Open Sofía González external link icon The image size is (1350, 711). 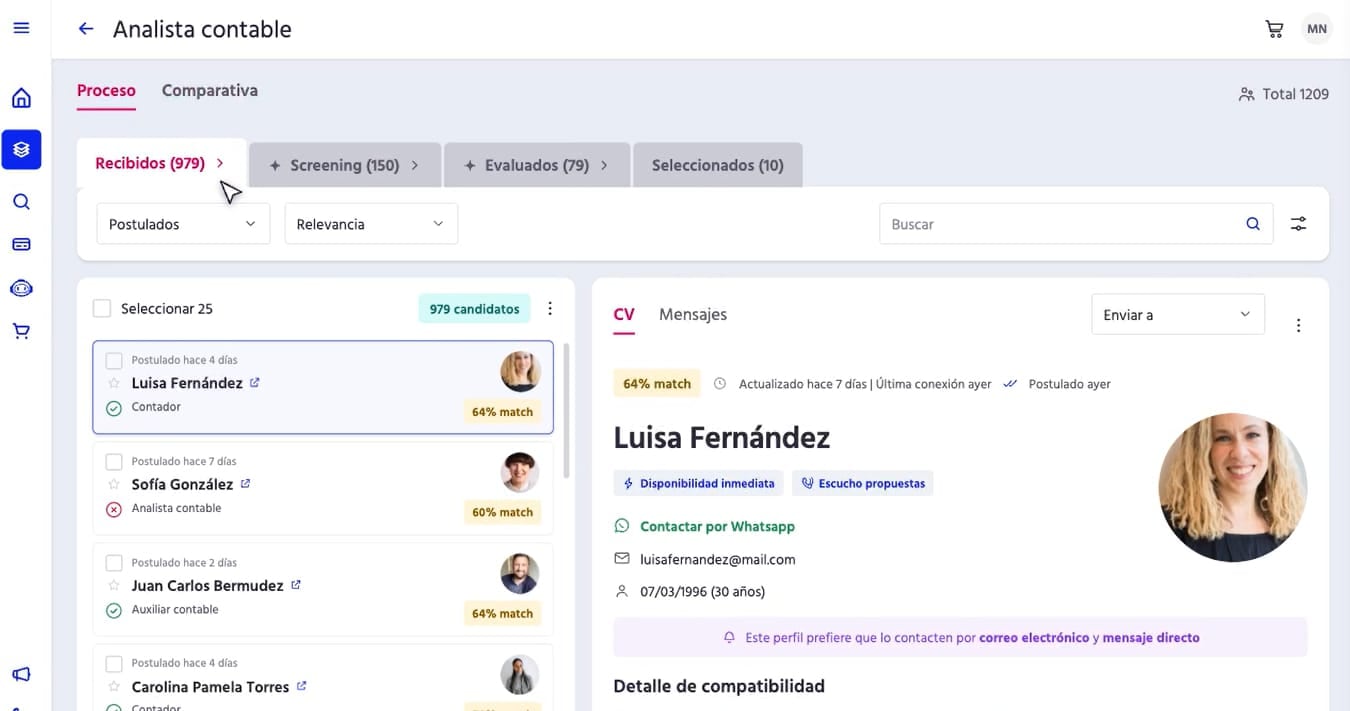(245, 483)
